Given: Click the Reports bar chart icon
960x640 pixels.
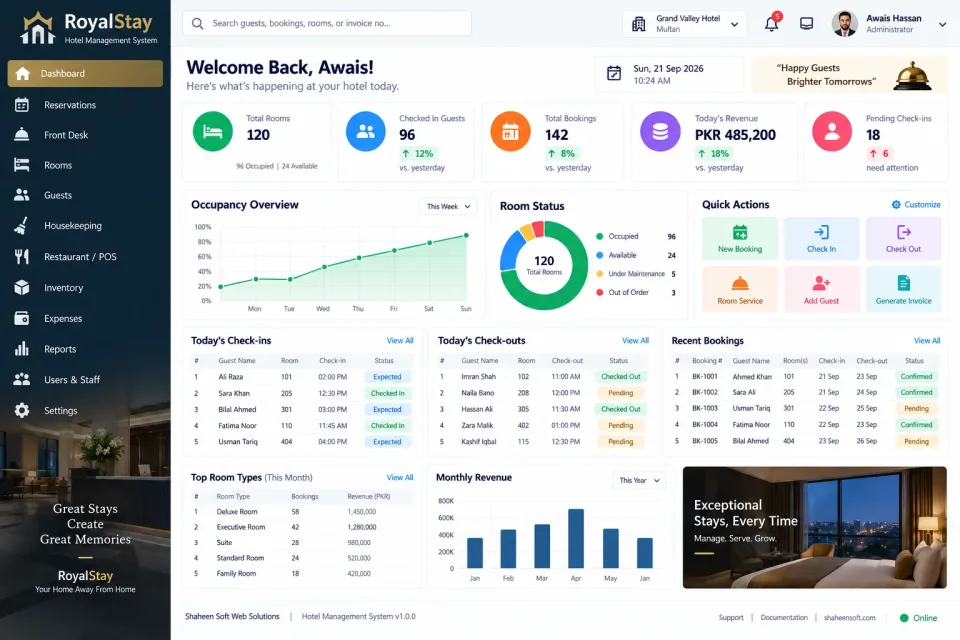Looking at the screenshot, I should 21,348.
